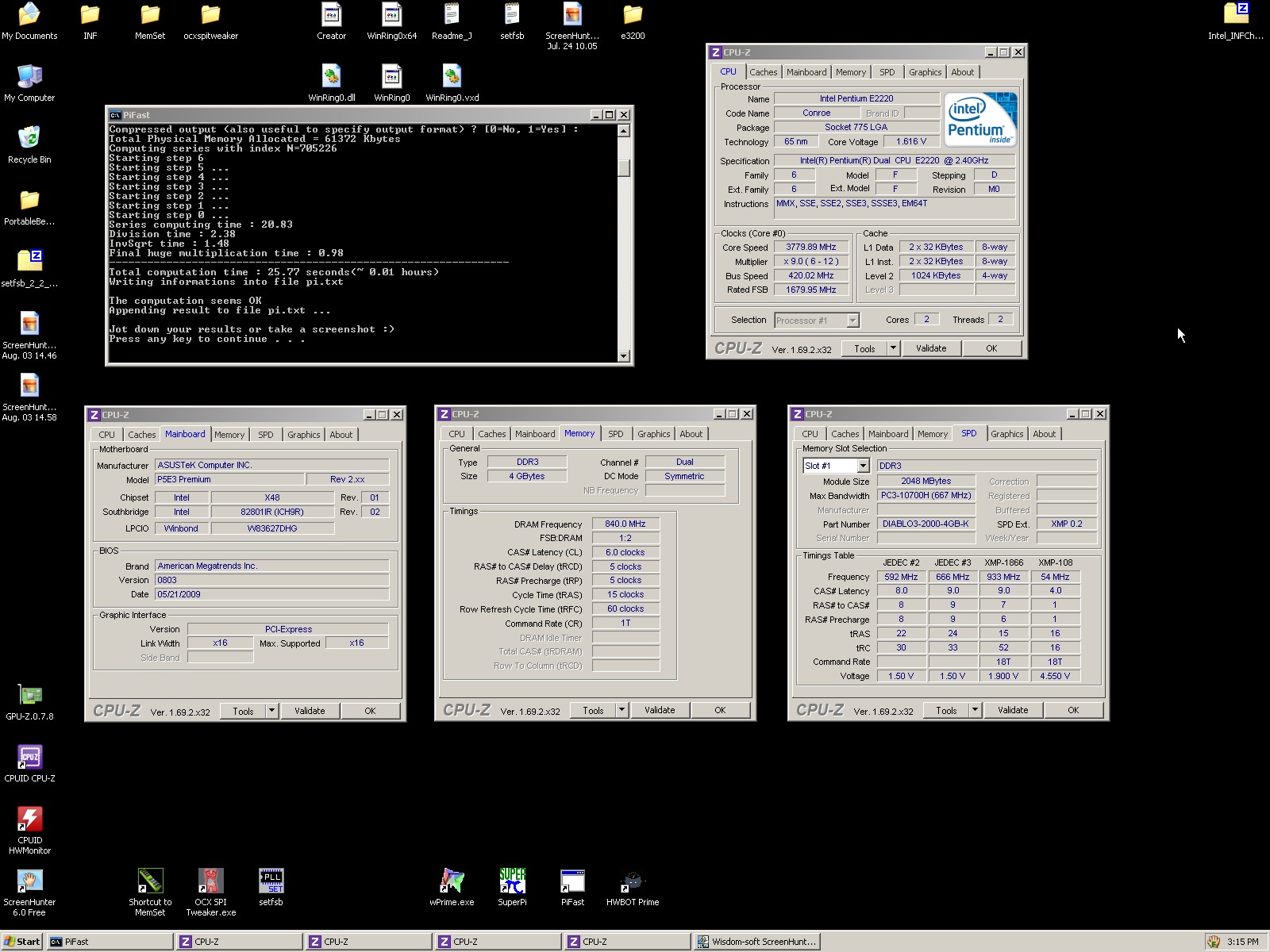Open Graphics tab in the CPU window
1270x952 pixels.
925,72
